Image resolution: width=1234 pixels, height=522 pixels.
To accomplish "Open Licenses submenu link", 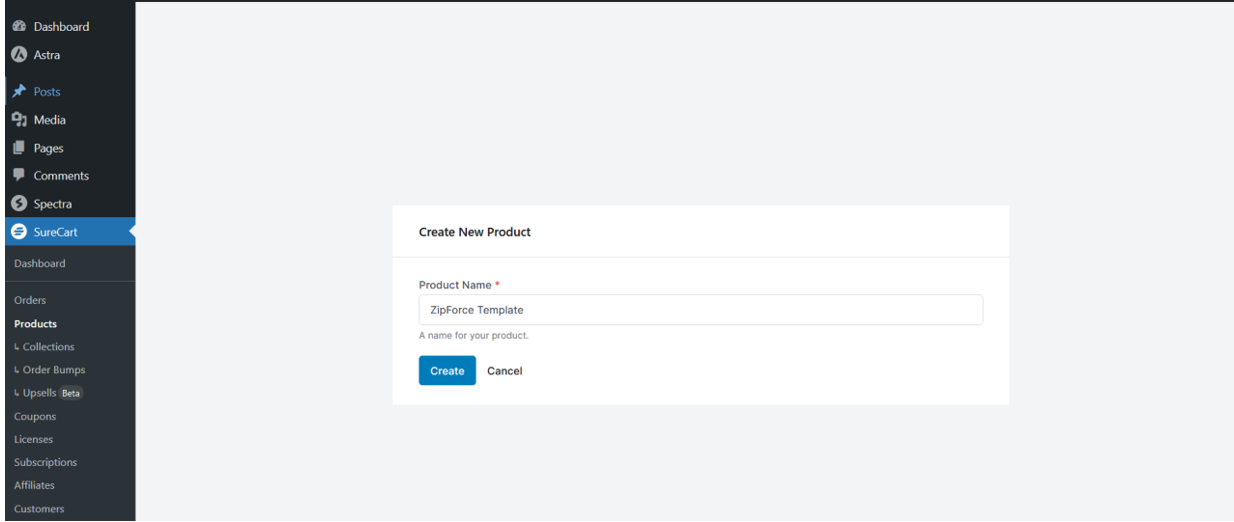I will [34, 439].
